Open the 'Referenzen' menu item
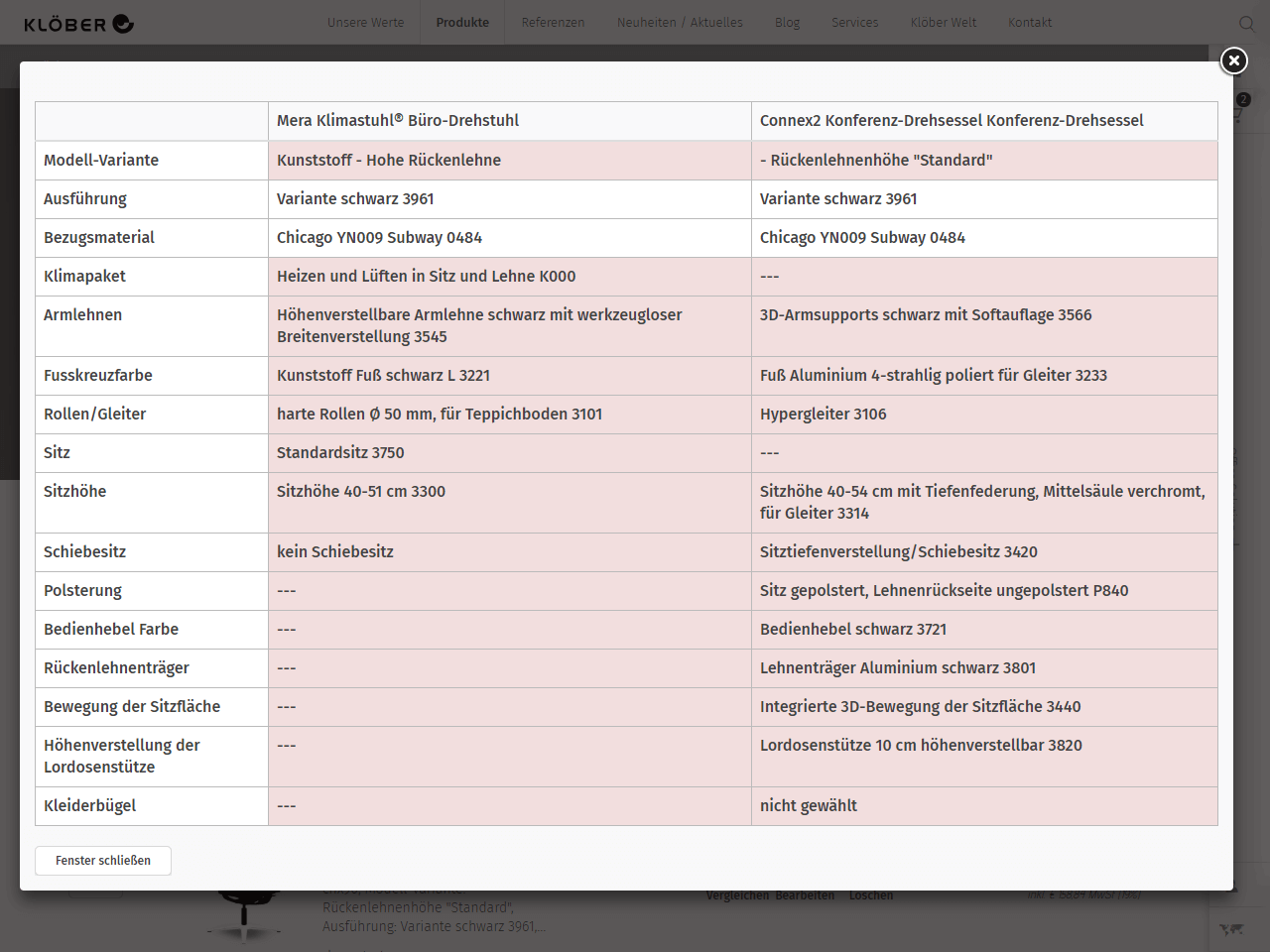 [x=553, y=23]
